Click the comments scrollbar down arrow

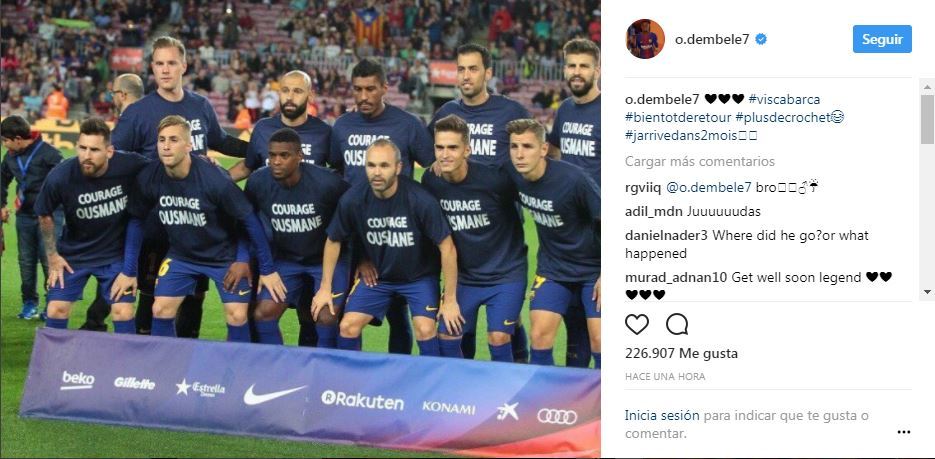point(927,291)
